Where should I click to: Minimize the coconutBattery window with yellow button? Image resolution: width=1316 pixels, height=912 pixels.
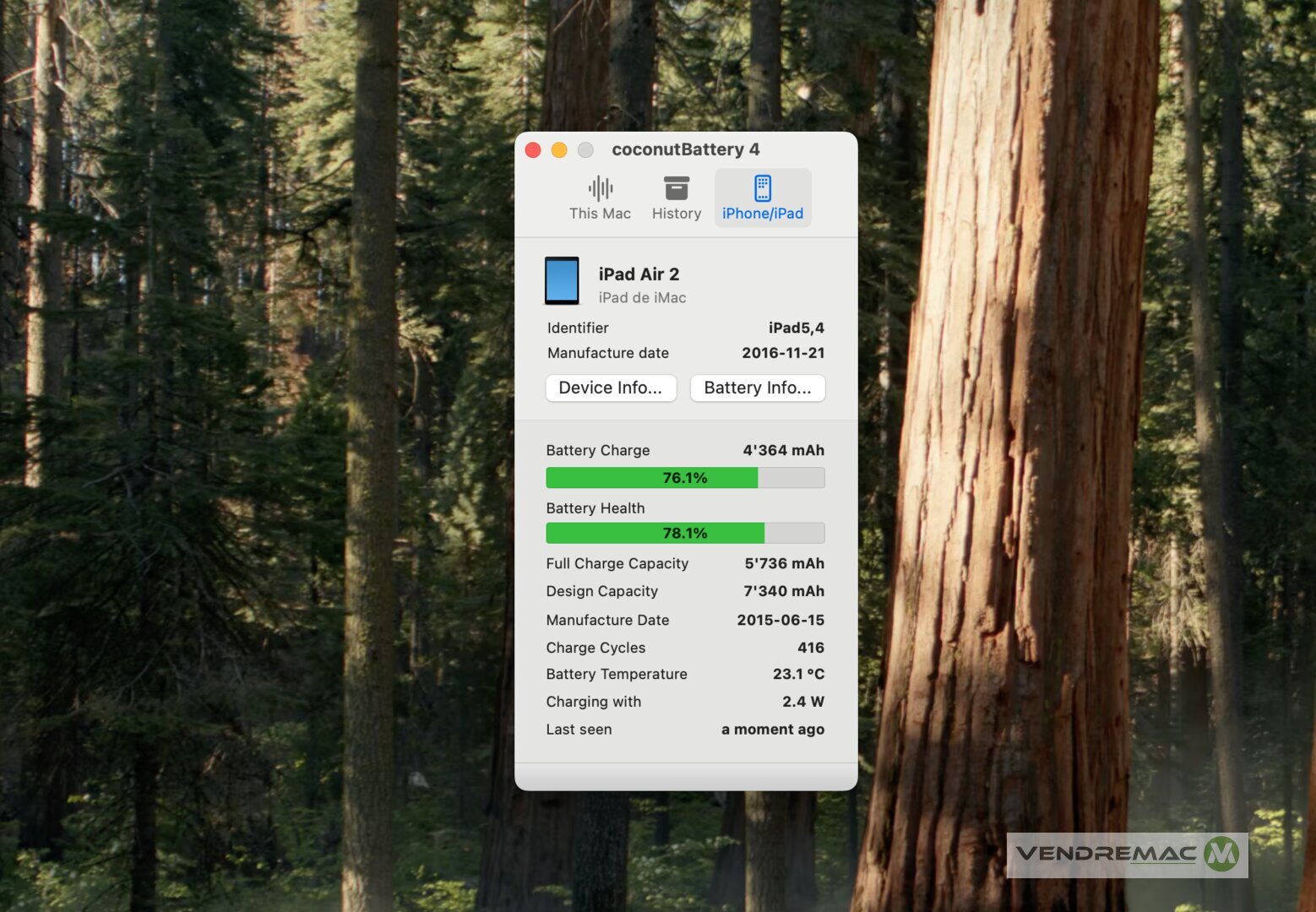pos(559,150)
